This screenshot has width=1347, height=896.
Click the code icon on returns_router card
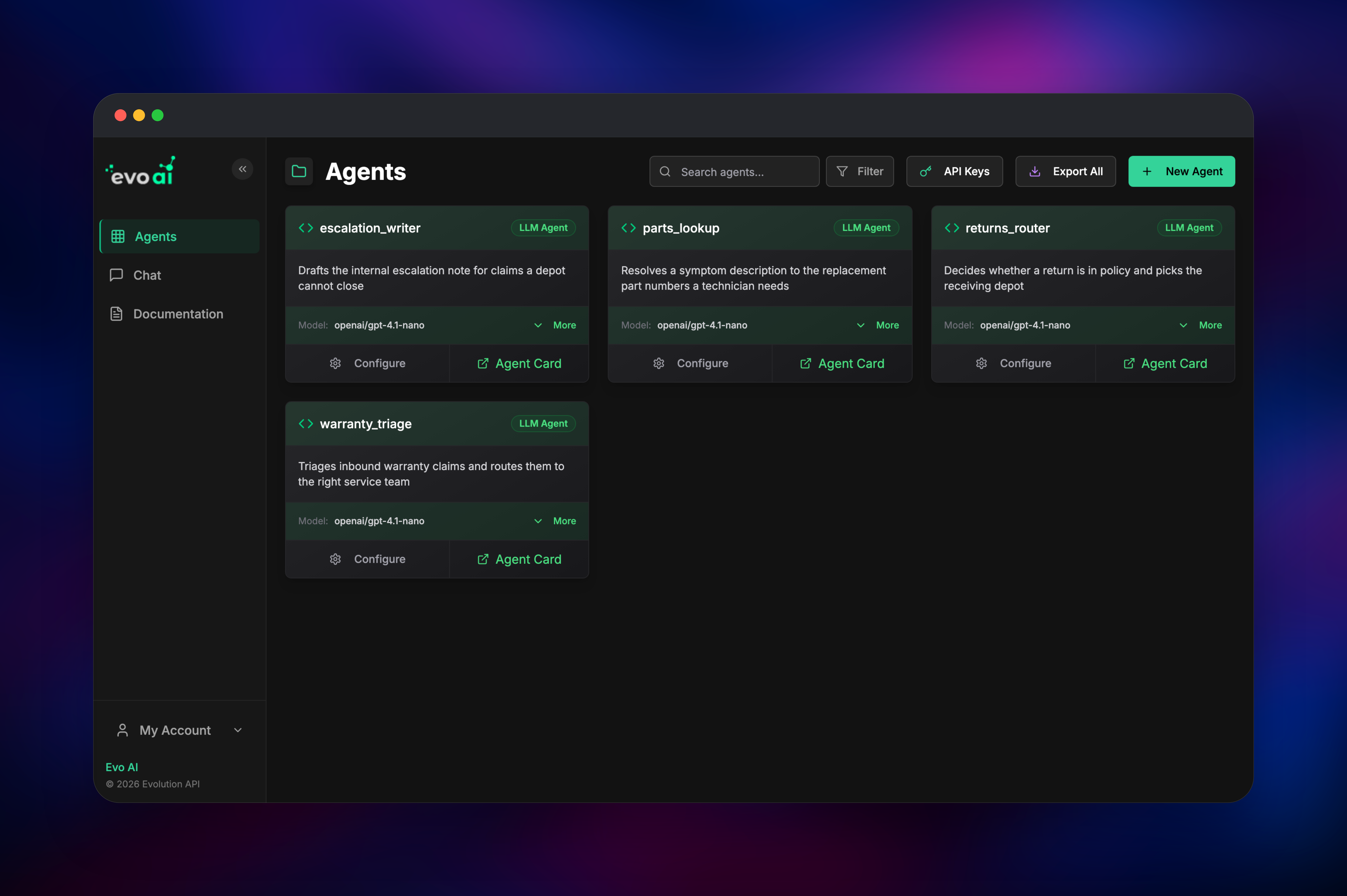click(952, 228)
